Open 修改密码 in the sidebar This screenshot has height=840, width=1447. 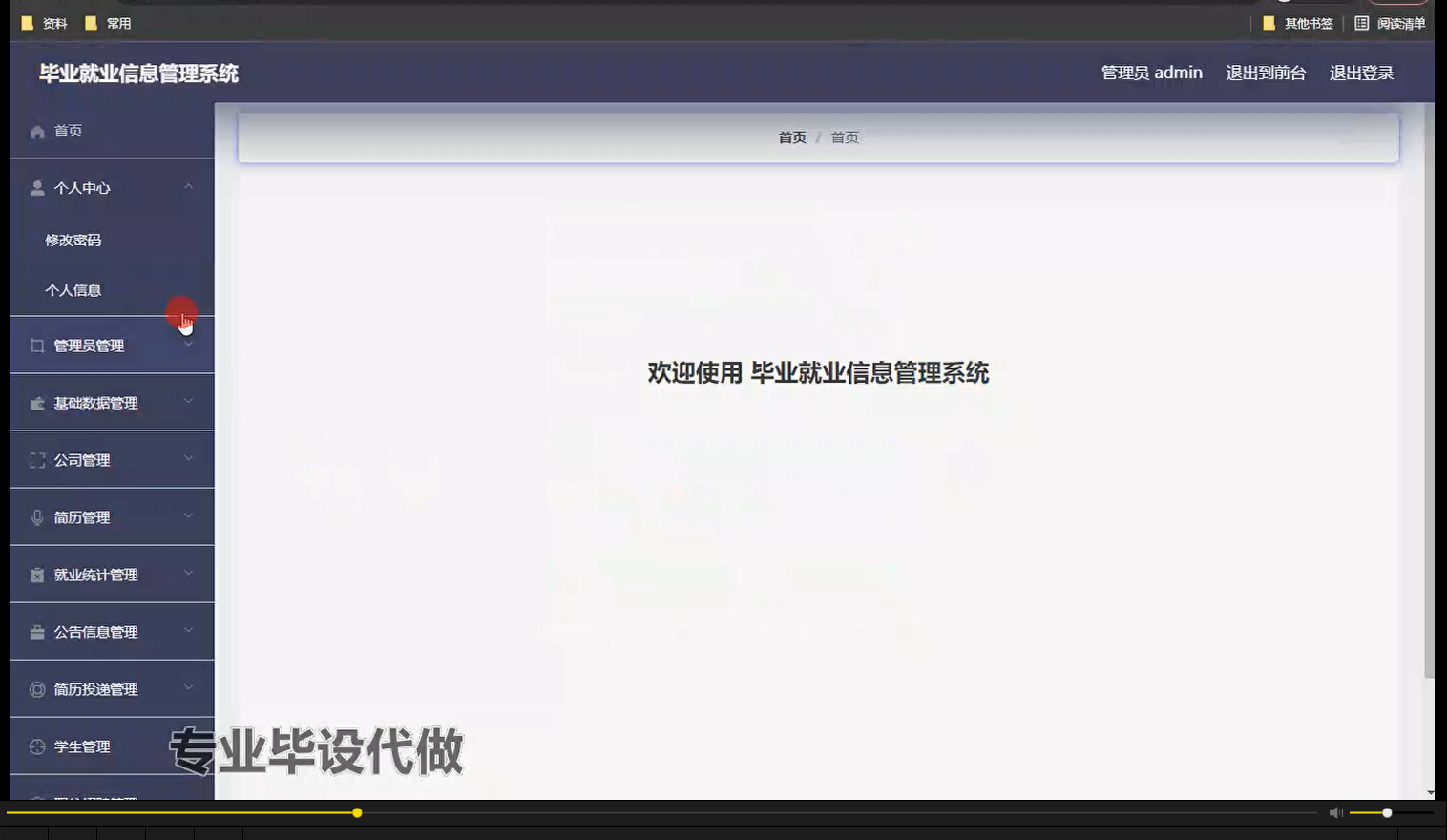pyautogui.click(x=72, y=240)
